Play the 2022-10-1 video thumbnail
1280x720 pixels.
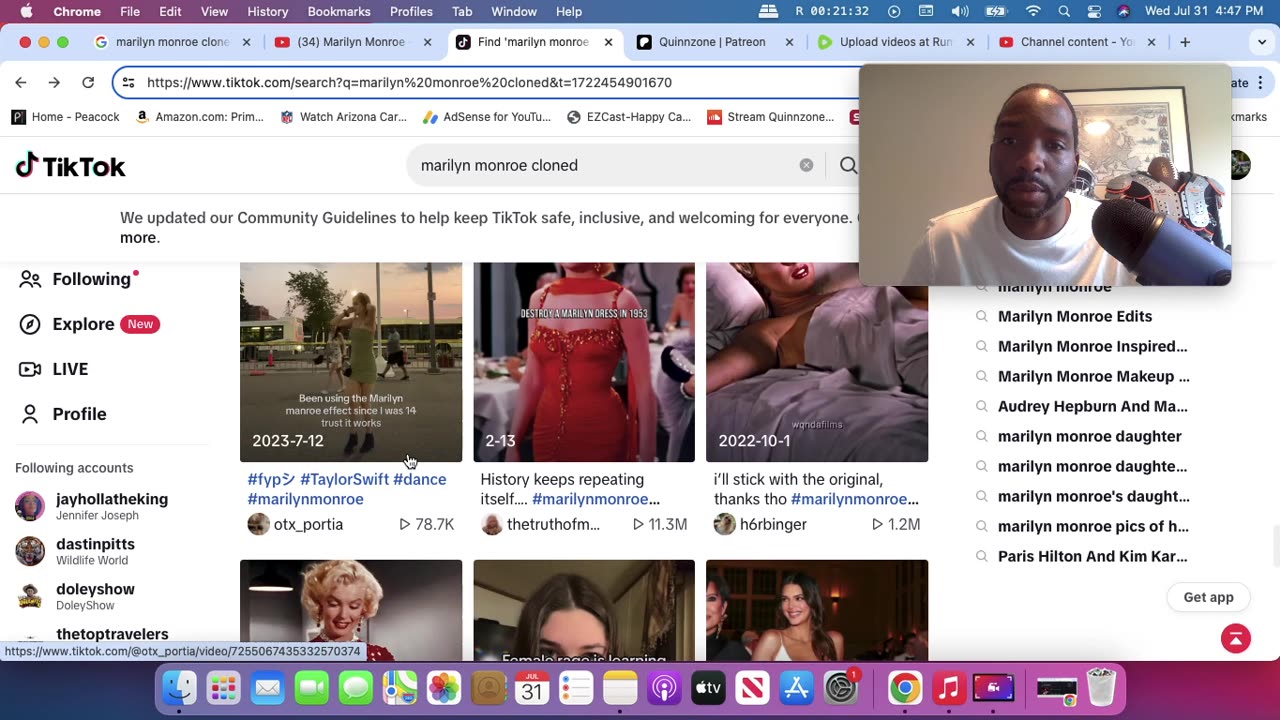tap(817, 361)
